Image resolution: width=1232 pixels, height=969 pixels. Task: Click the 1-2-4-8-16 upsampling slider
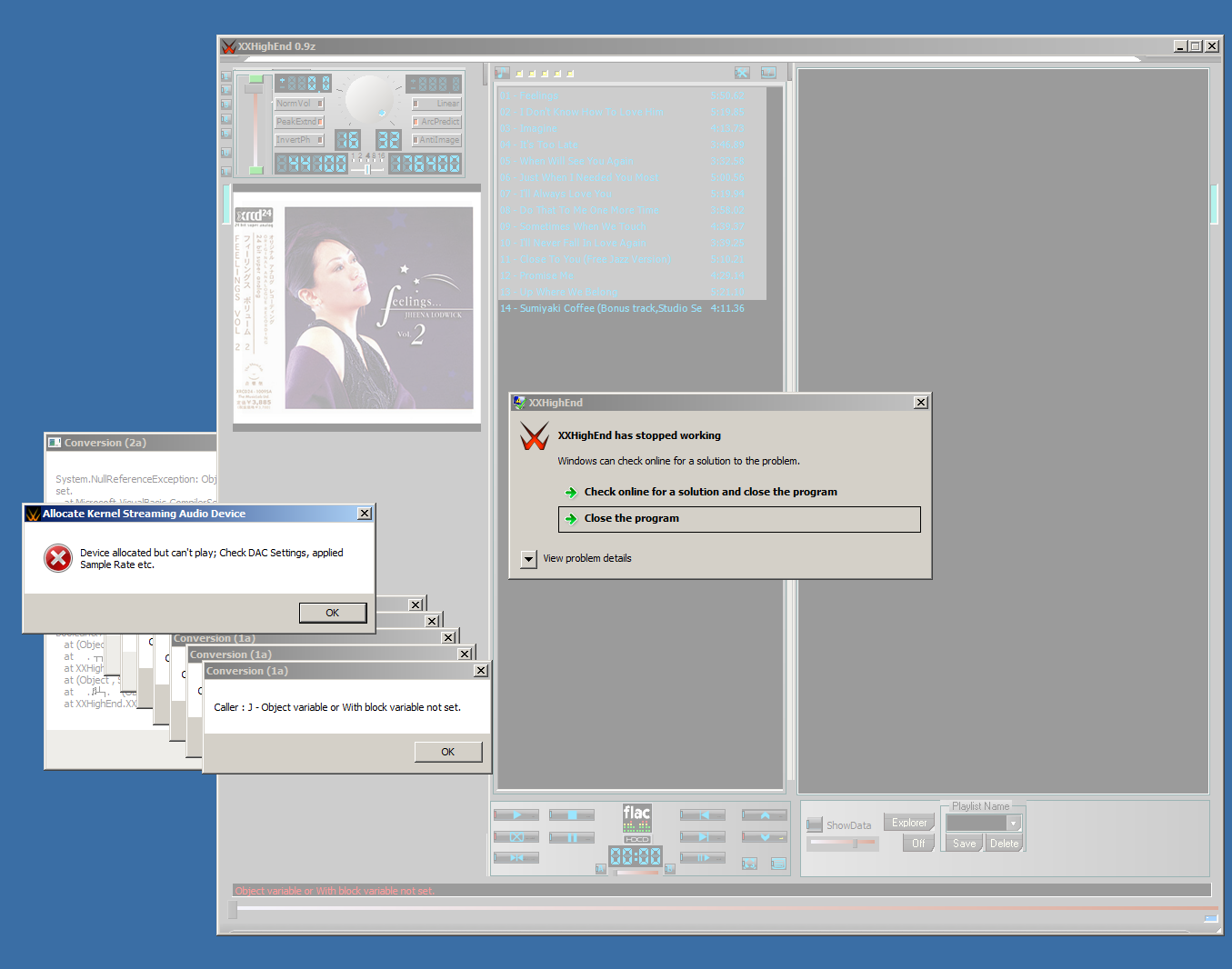[x=367, y=169]
